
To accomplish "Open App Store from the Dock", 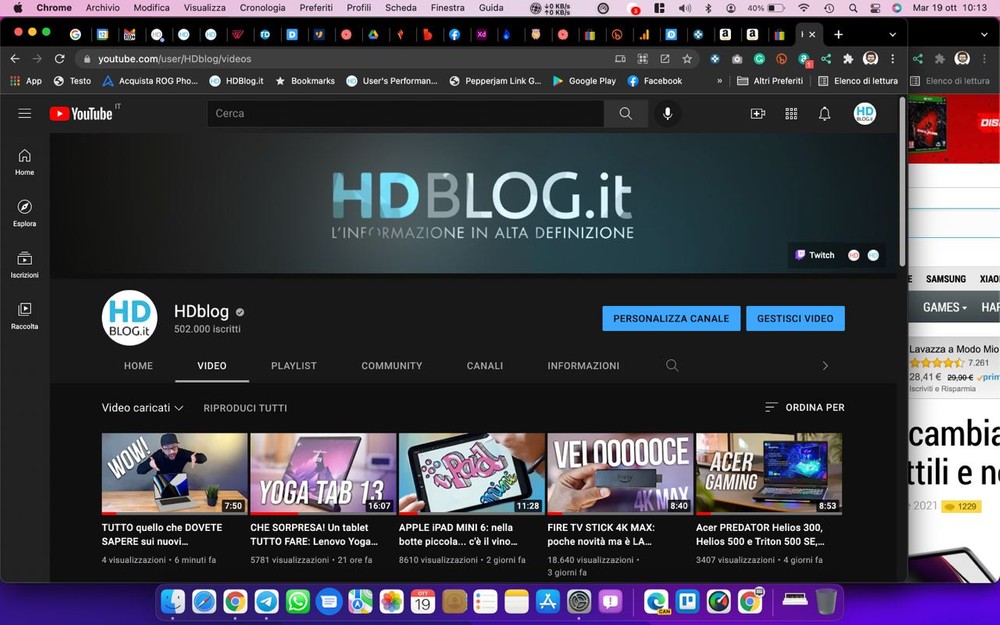I will tap(548, 601).
